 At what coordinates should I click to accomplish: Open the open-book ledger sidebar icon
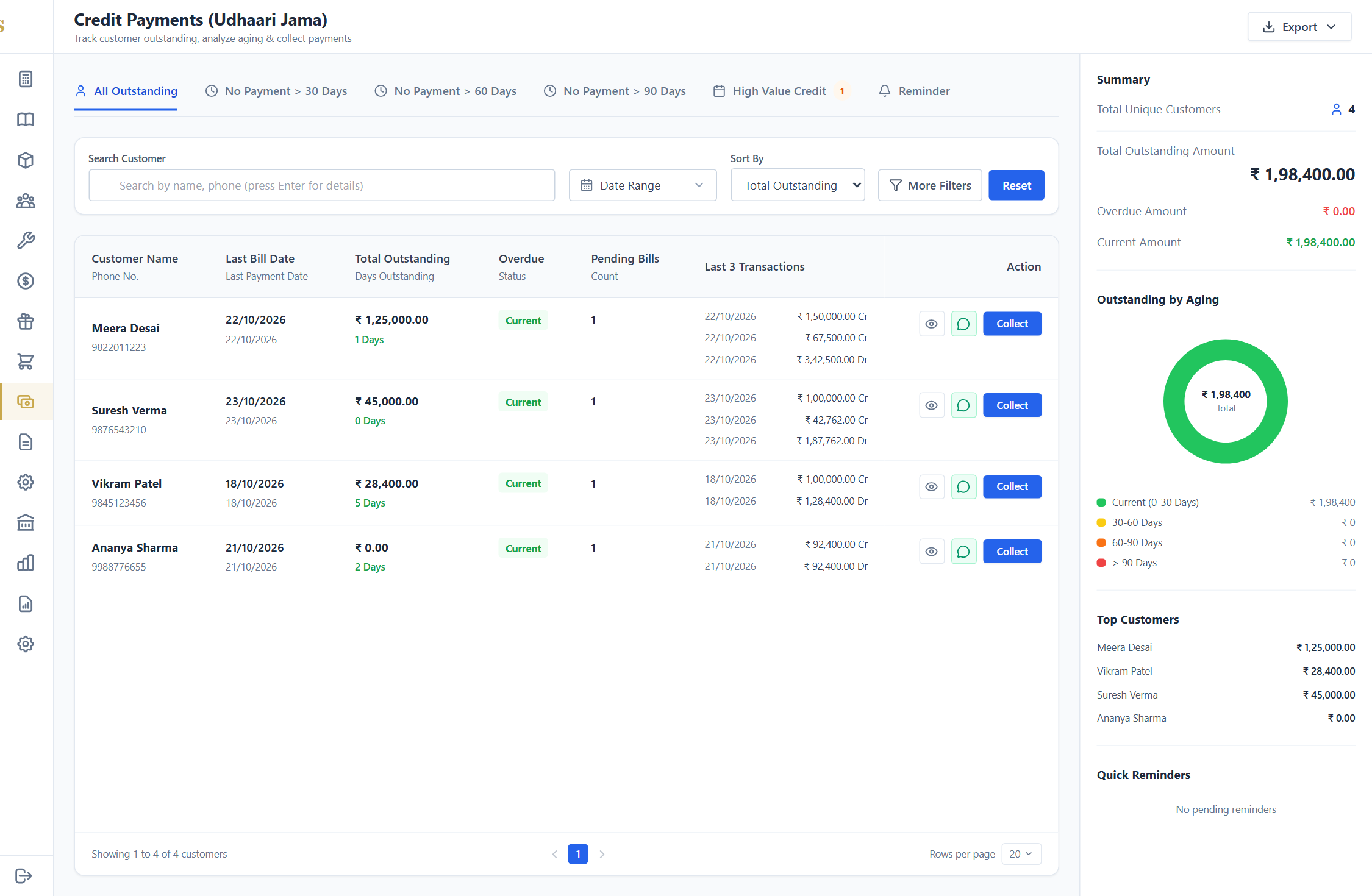tap(26, 119)
